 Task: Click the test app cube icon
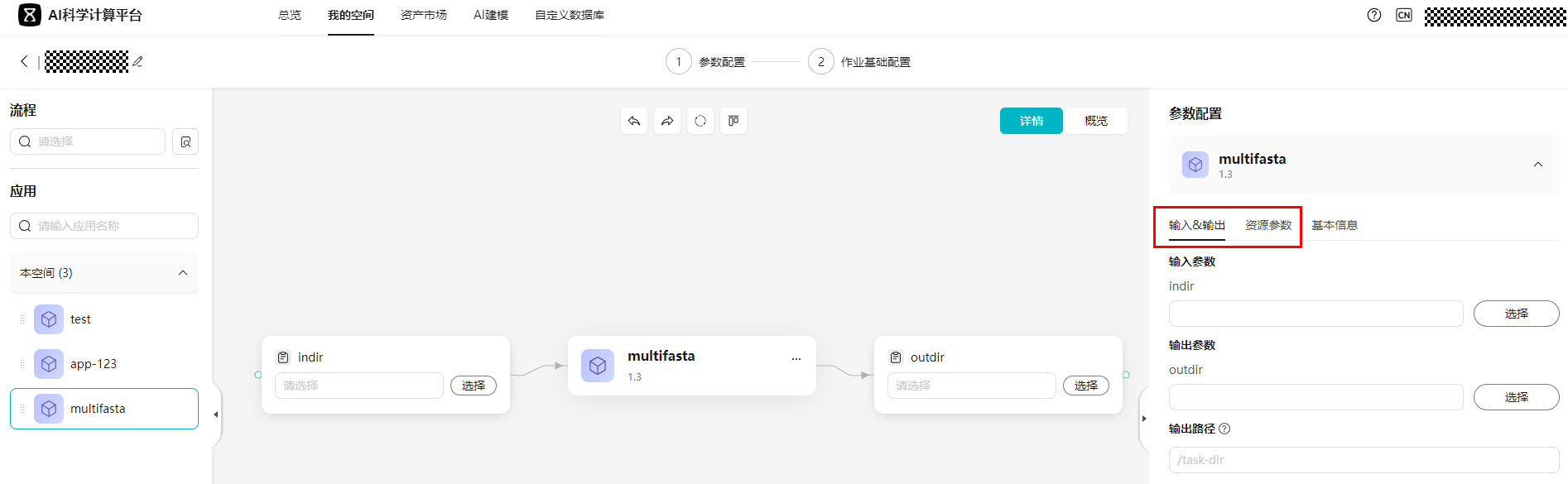point(49,319)
